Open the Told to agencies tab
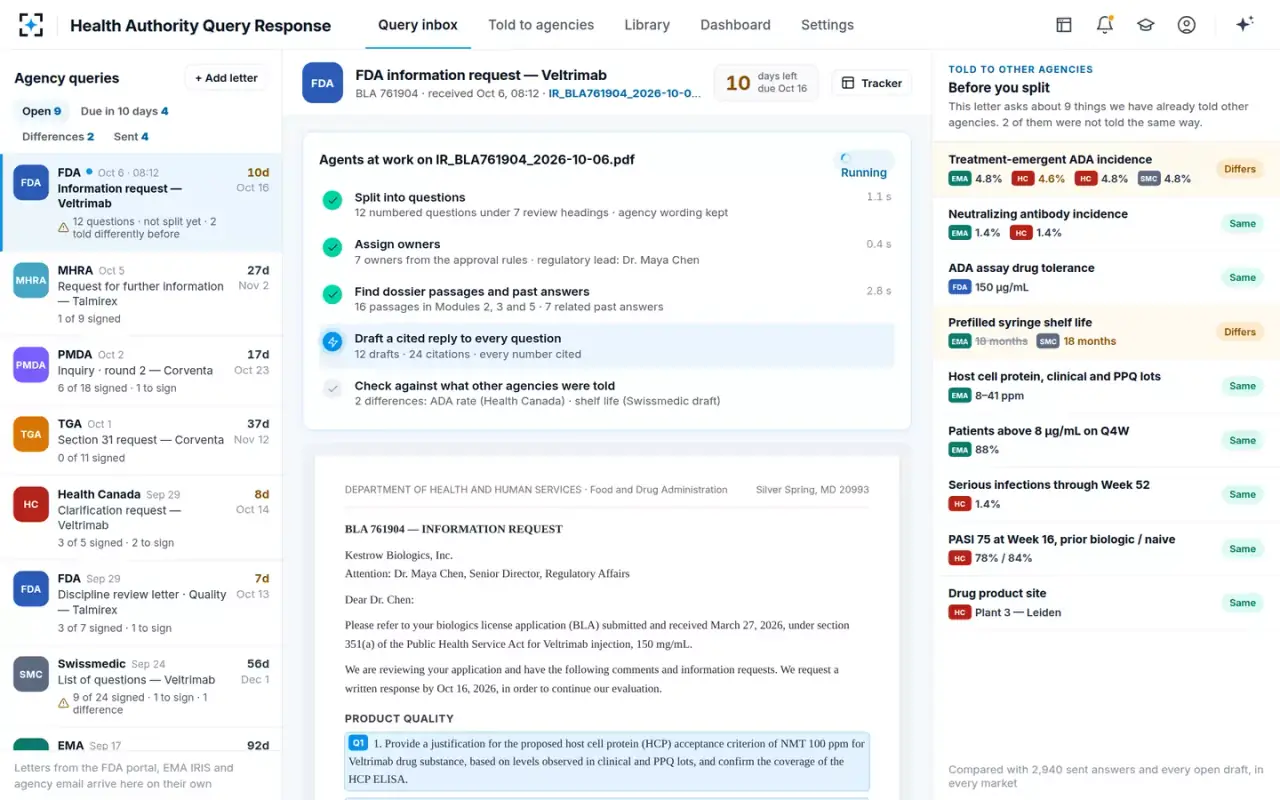Image resolution: width=1280 pixels, height=800 pixels. pos(541,25)
